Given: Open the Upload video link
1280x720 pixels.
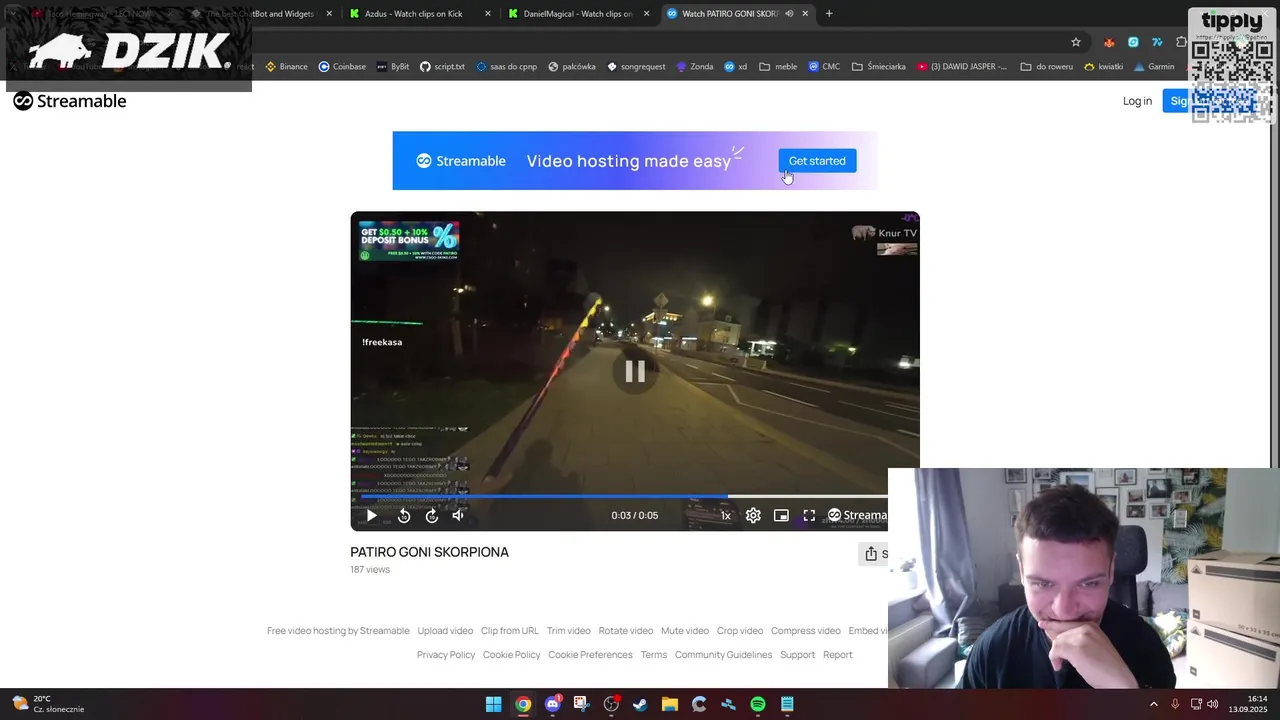Looking at the screenshot, I should point(445,631).
